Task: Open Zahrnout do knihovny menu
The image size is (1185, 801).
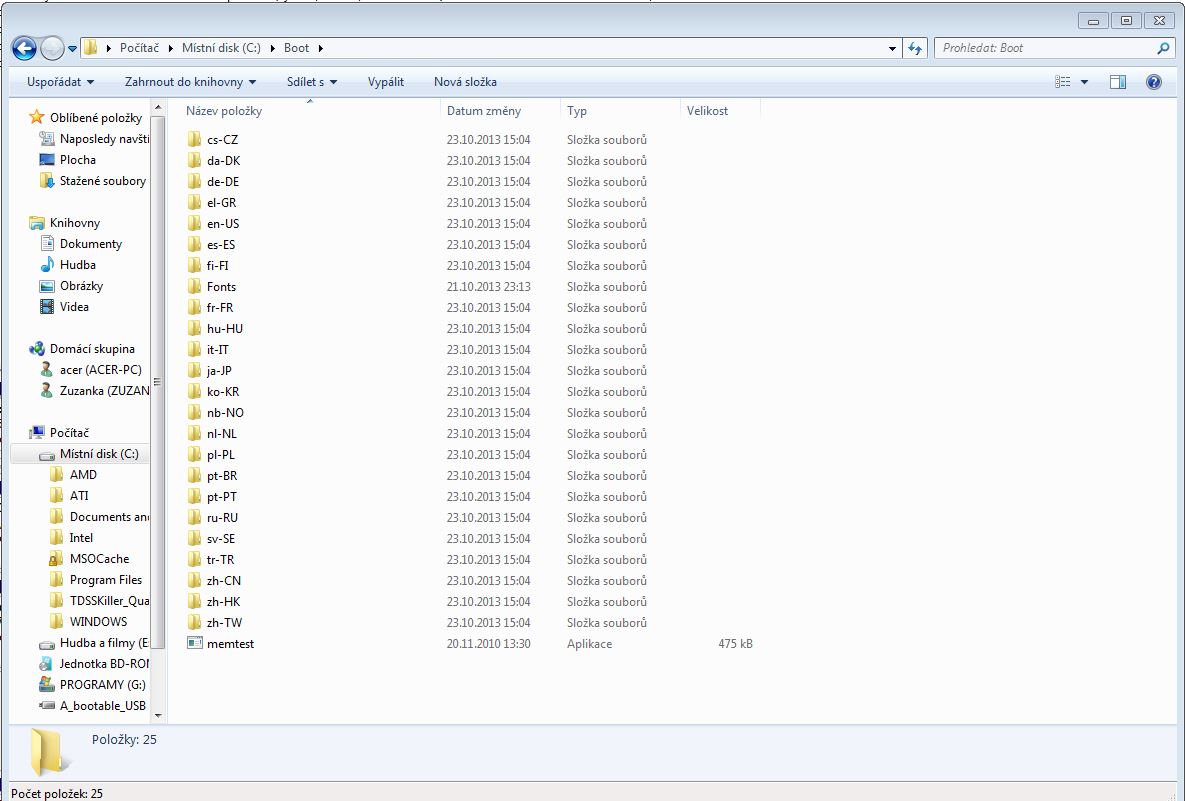Action: 190,82
